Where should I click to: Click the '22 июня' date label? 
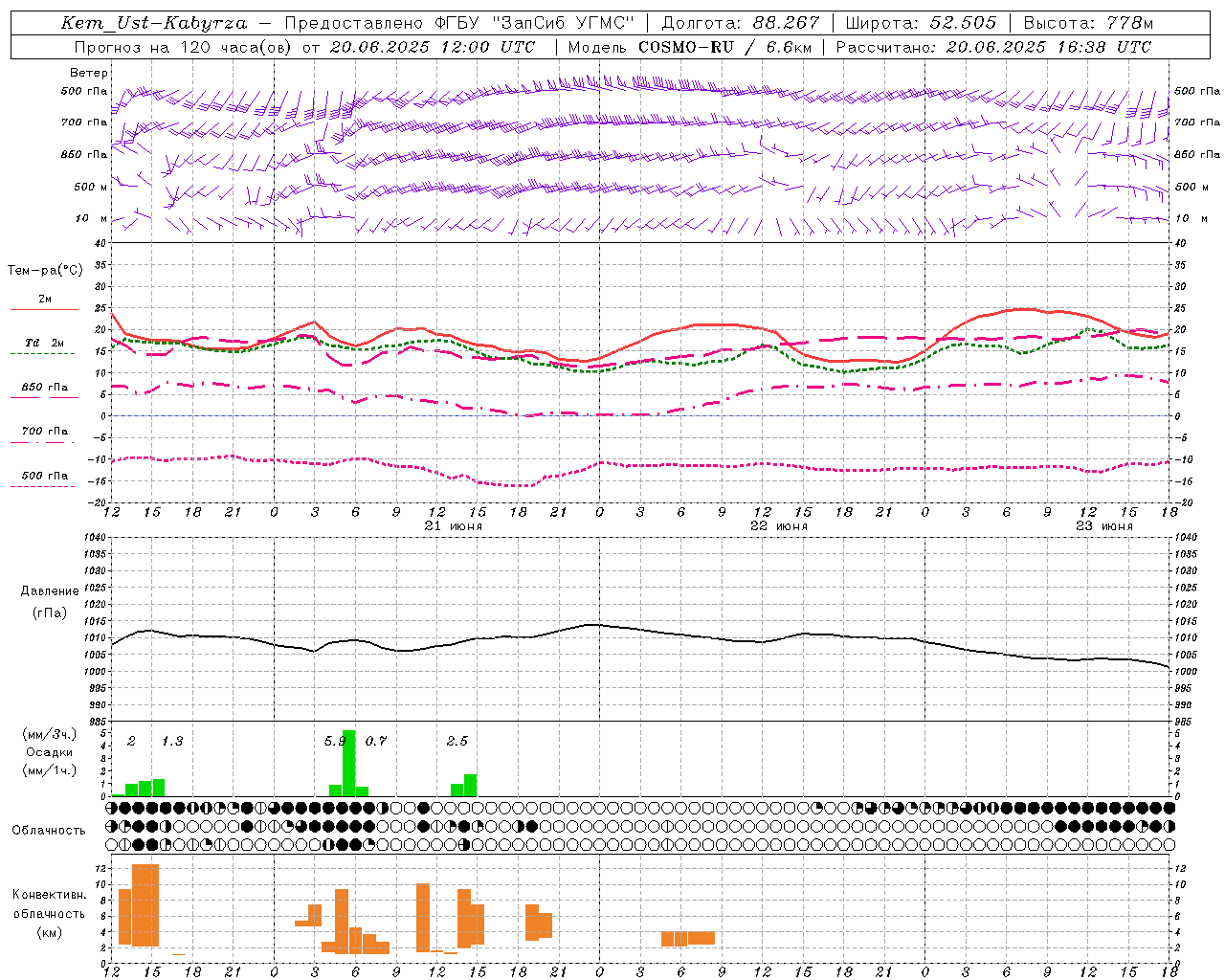[x=779, y=526]
